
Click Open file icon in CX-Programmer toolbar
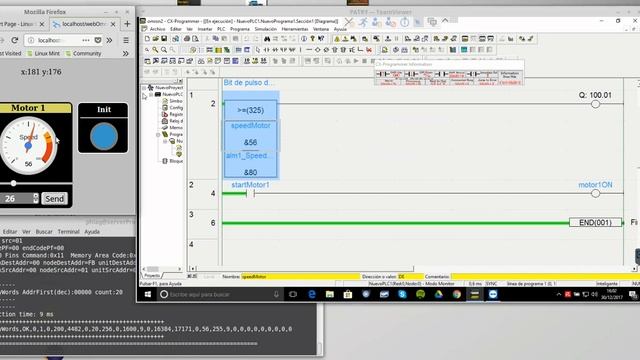click(156, 39)
